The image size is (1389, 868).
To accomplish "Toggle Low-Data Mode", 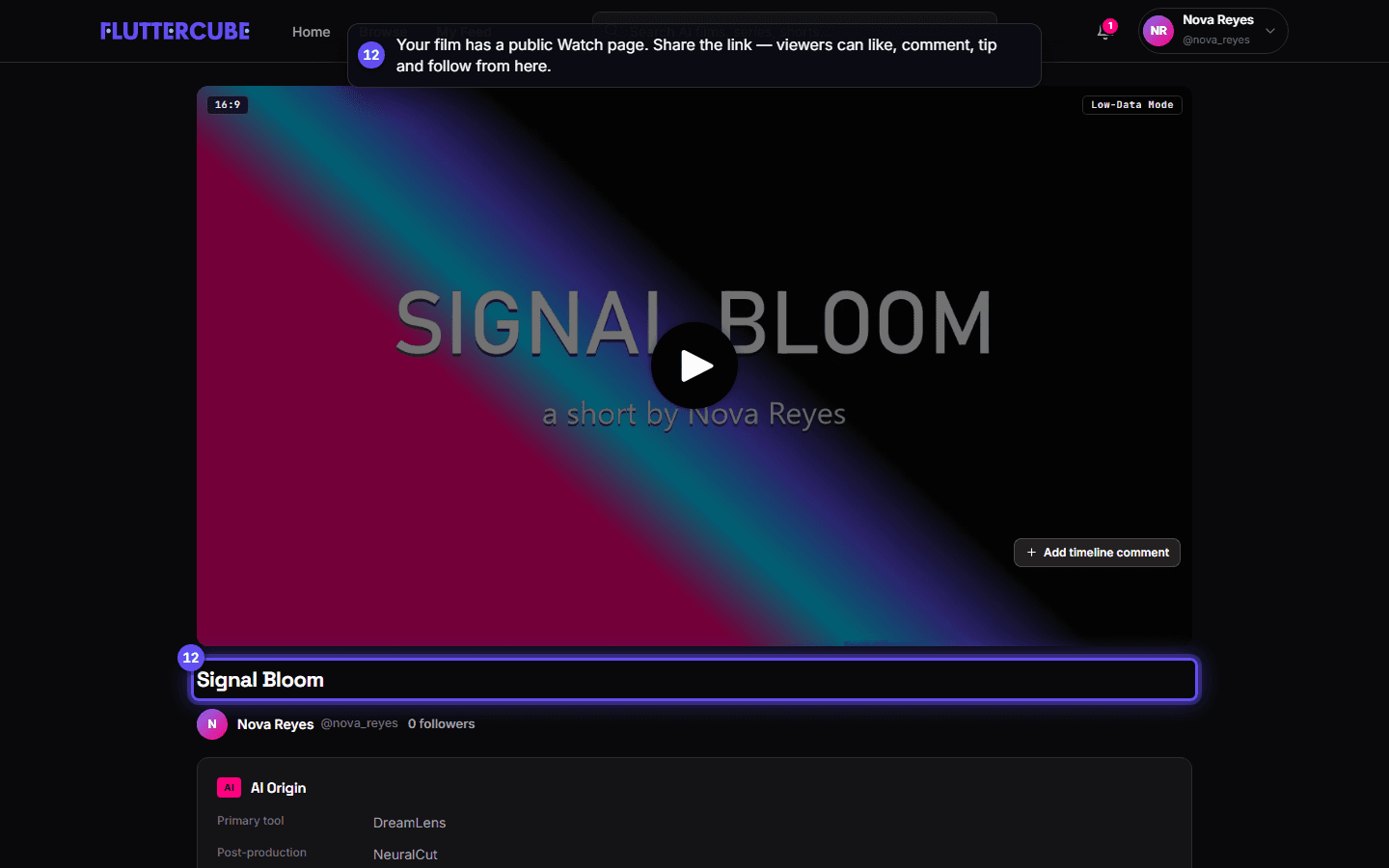I will pos(1132,105).
